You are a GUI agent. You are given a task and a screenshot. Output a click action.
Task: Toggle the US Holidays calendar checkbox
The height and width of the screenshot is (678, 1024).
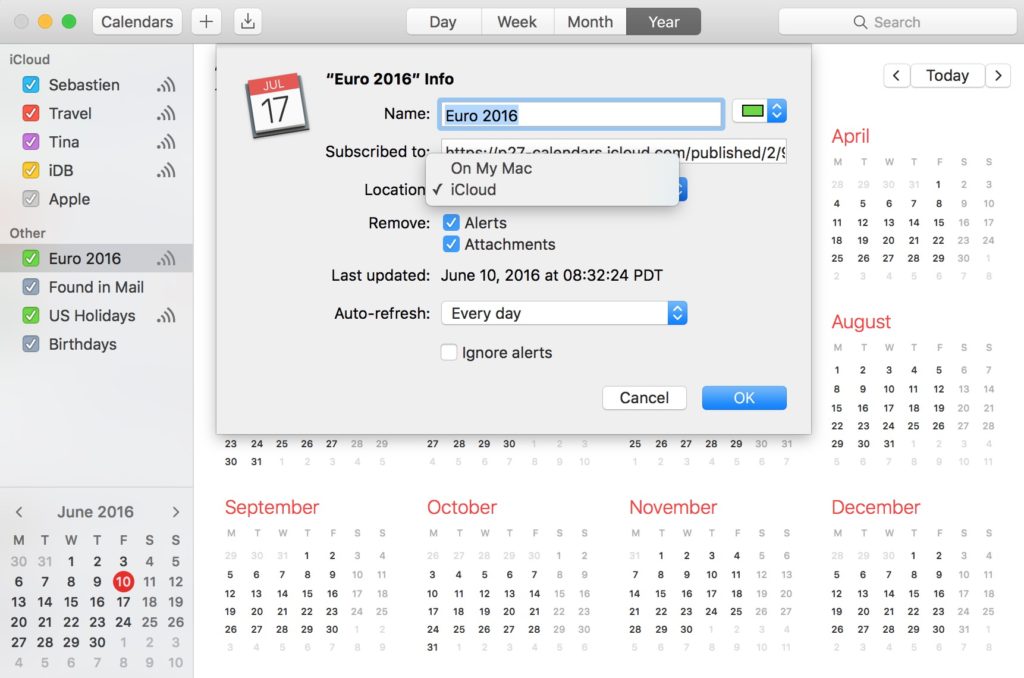(31, 316)
